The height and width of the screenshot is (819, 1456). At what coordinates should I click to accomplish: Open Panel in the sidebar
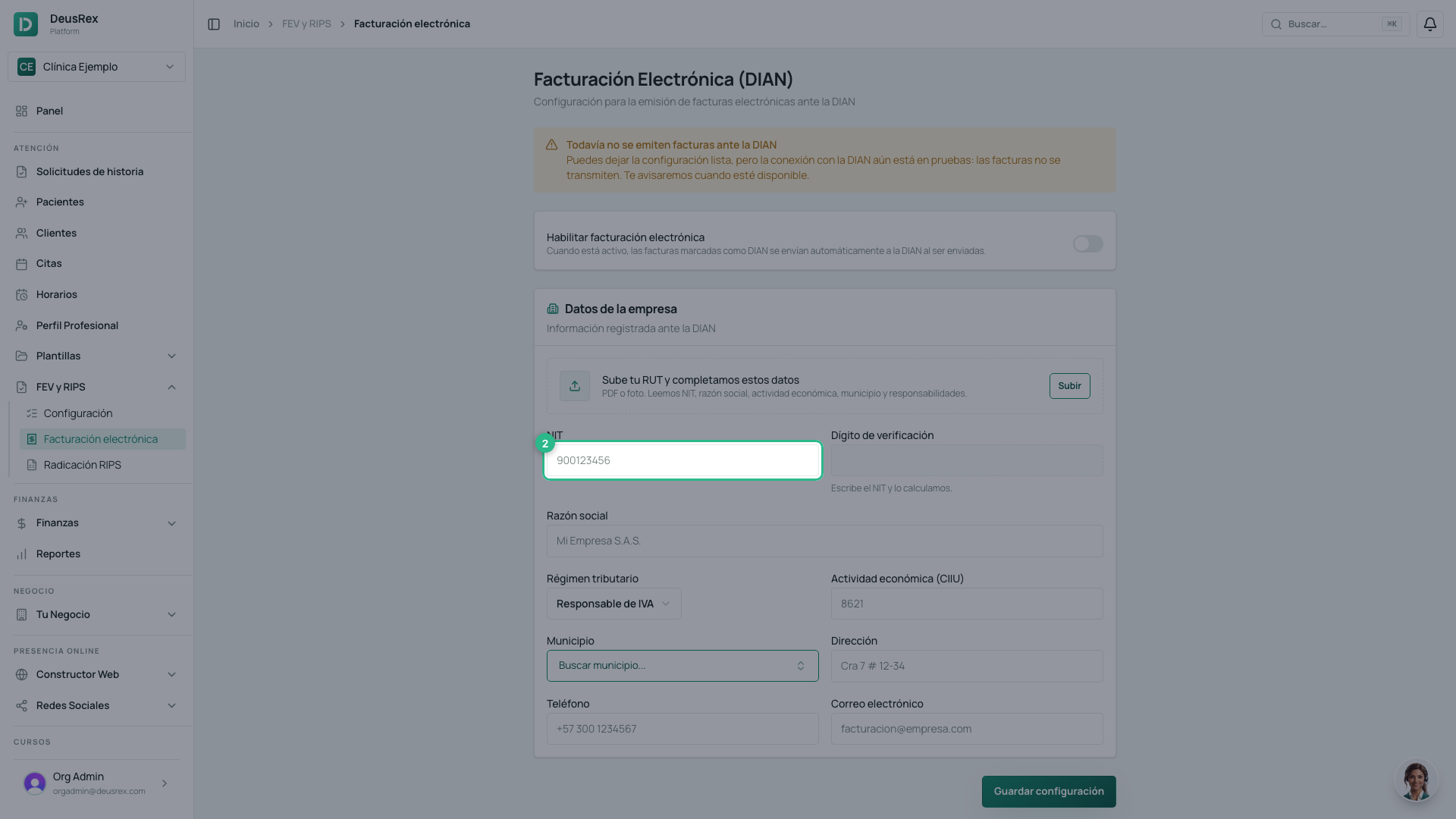(96, 111)
